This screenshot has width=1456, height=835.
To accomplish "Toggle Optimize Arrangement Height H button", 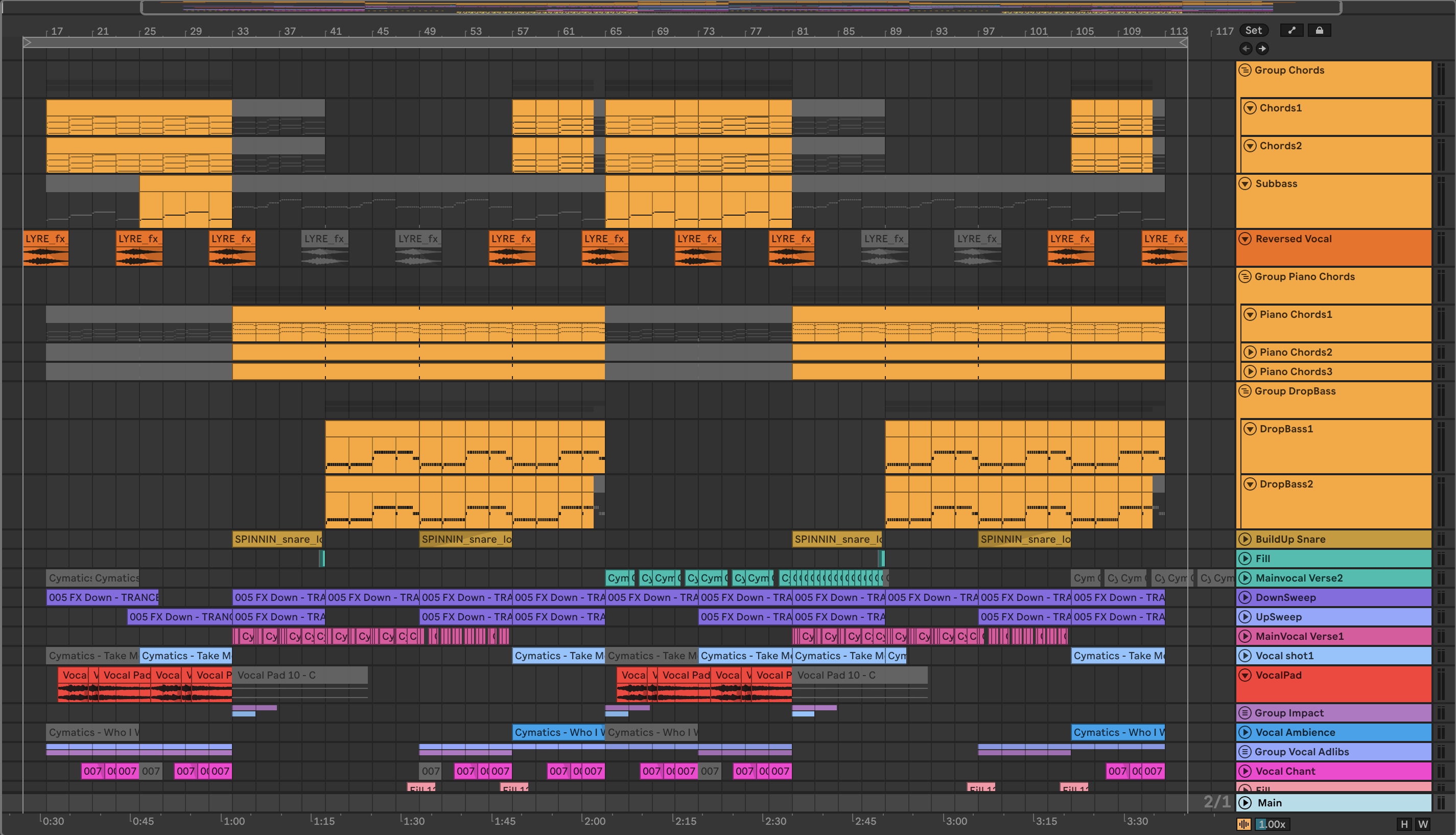I will click(x=1404, y=824).
